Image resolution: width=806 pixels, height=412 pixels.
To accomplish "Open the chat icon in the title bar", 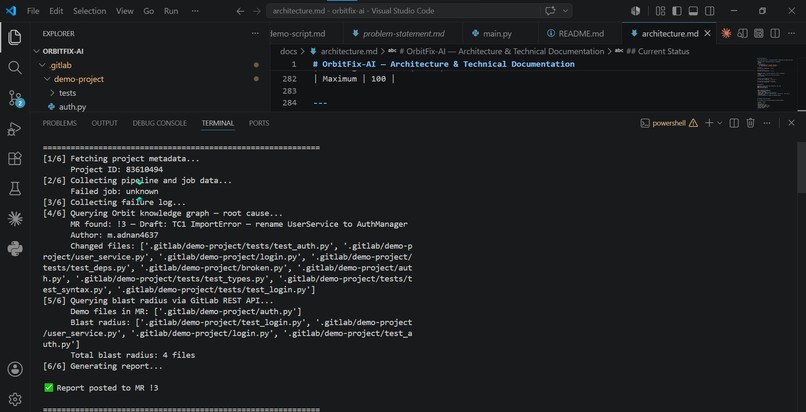I will pyautogui.click(x=550, y=11).
